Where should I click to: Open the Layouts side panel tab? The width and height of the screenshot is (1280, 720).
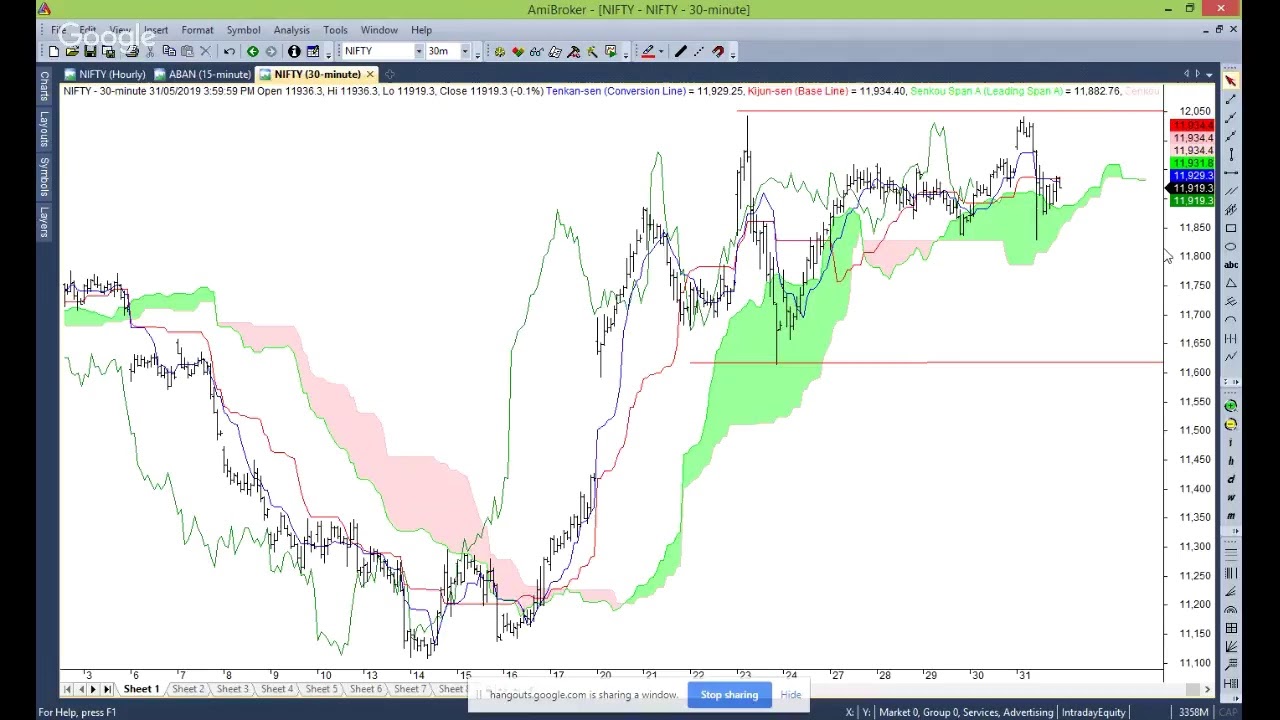pos(44,129)
